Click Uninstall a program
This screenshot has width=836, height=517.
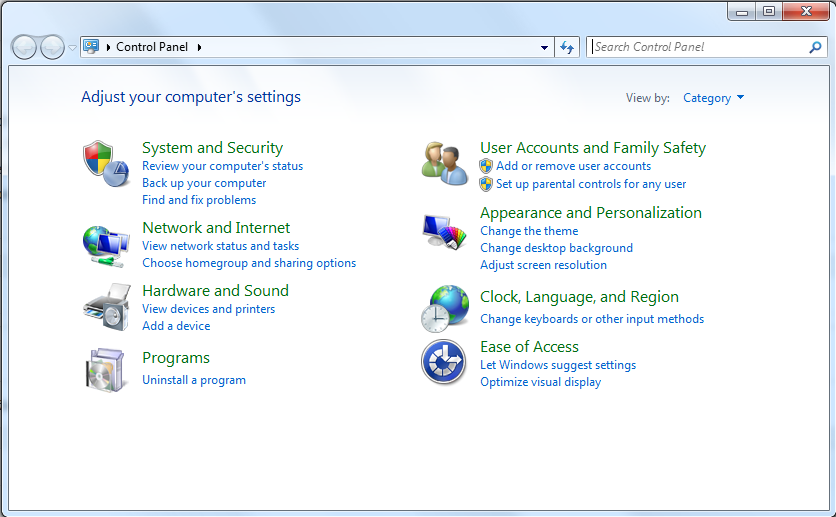point(194,380)
